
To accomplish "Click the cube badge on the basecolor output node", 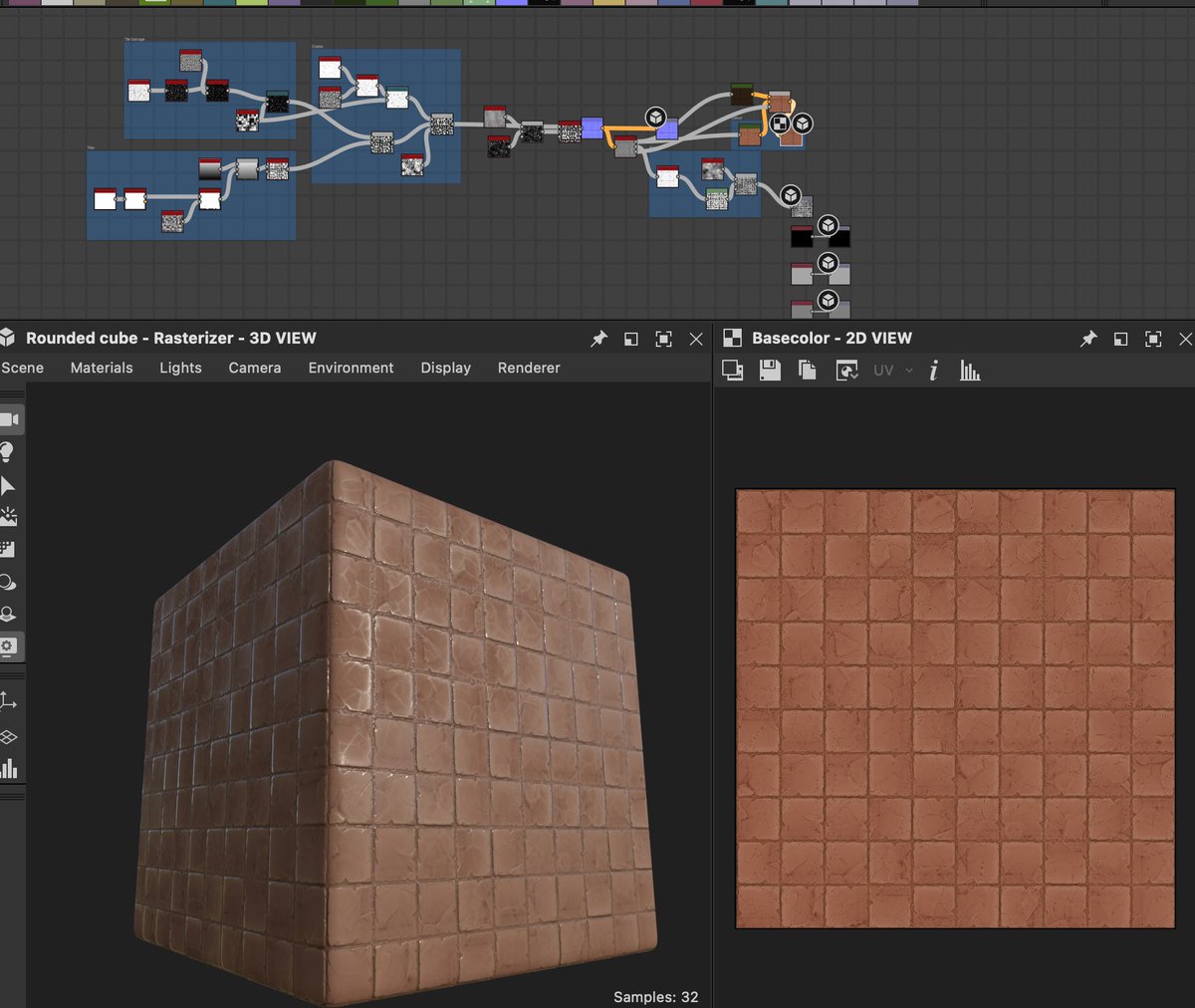I will pos(802,124).
